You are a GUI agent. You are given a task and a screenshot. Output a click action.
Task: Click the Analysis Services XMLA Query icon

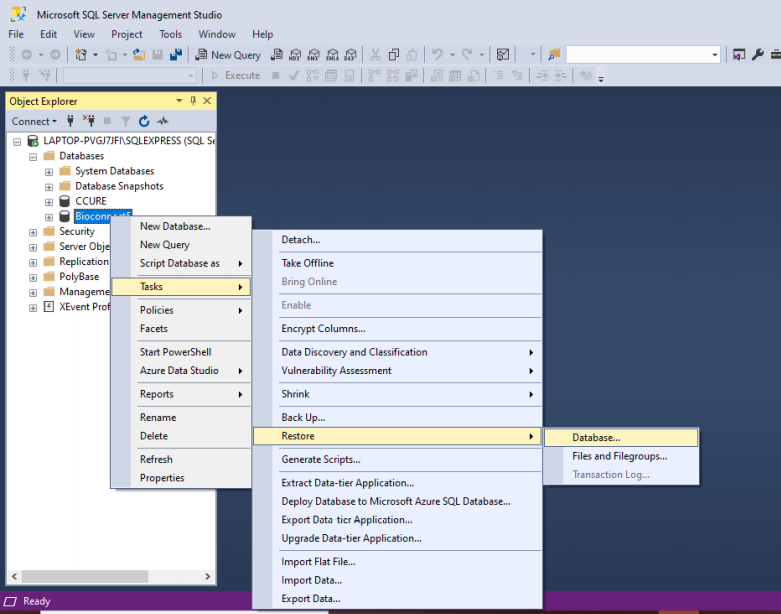point(332,55)
